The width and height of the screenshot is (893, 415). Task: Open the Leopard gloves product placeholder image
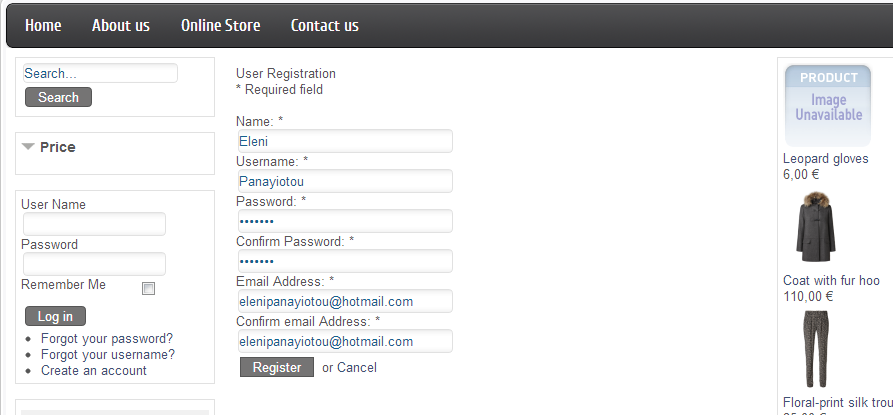coord(828,106)
